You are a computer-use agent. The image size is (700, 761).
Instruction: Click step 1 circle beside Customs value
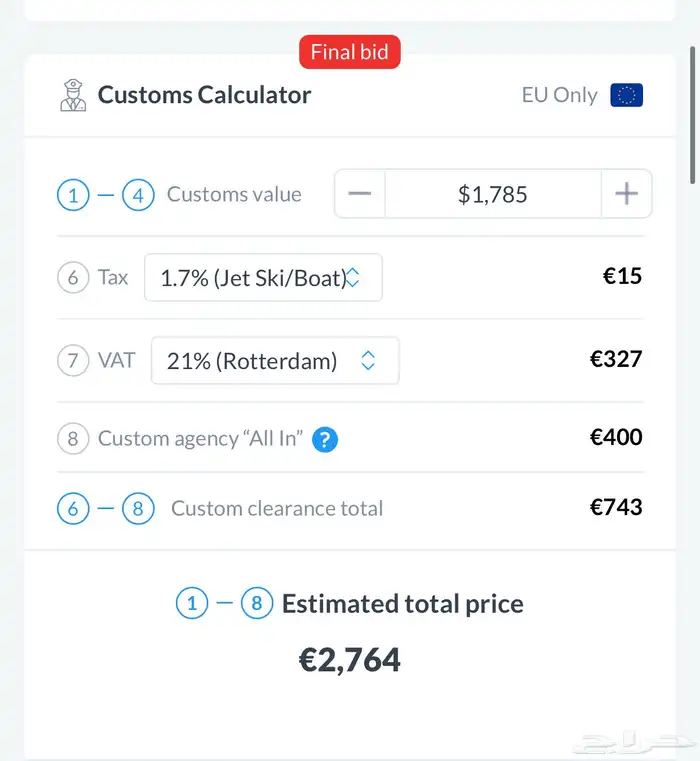click(73, 194)
